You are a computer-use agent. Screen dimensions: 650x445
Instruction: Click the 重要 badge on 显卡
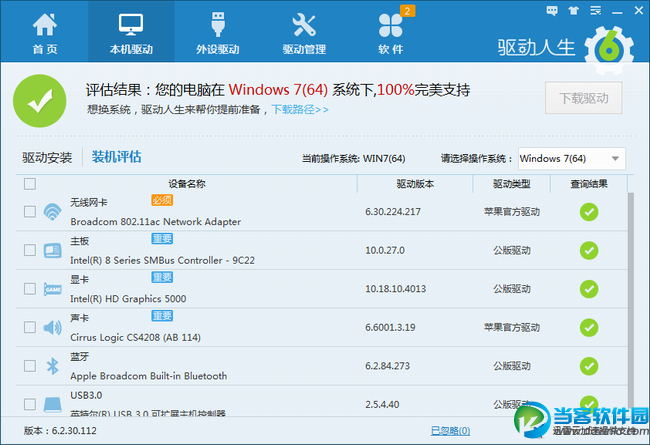(162, 277)
